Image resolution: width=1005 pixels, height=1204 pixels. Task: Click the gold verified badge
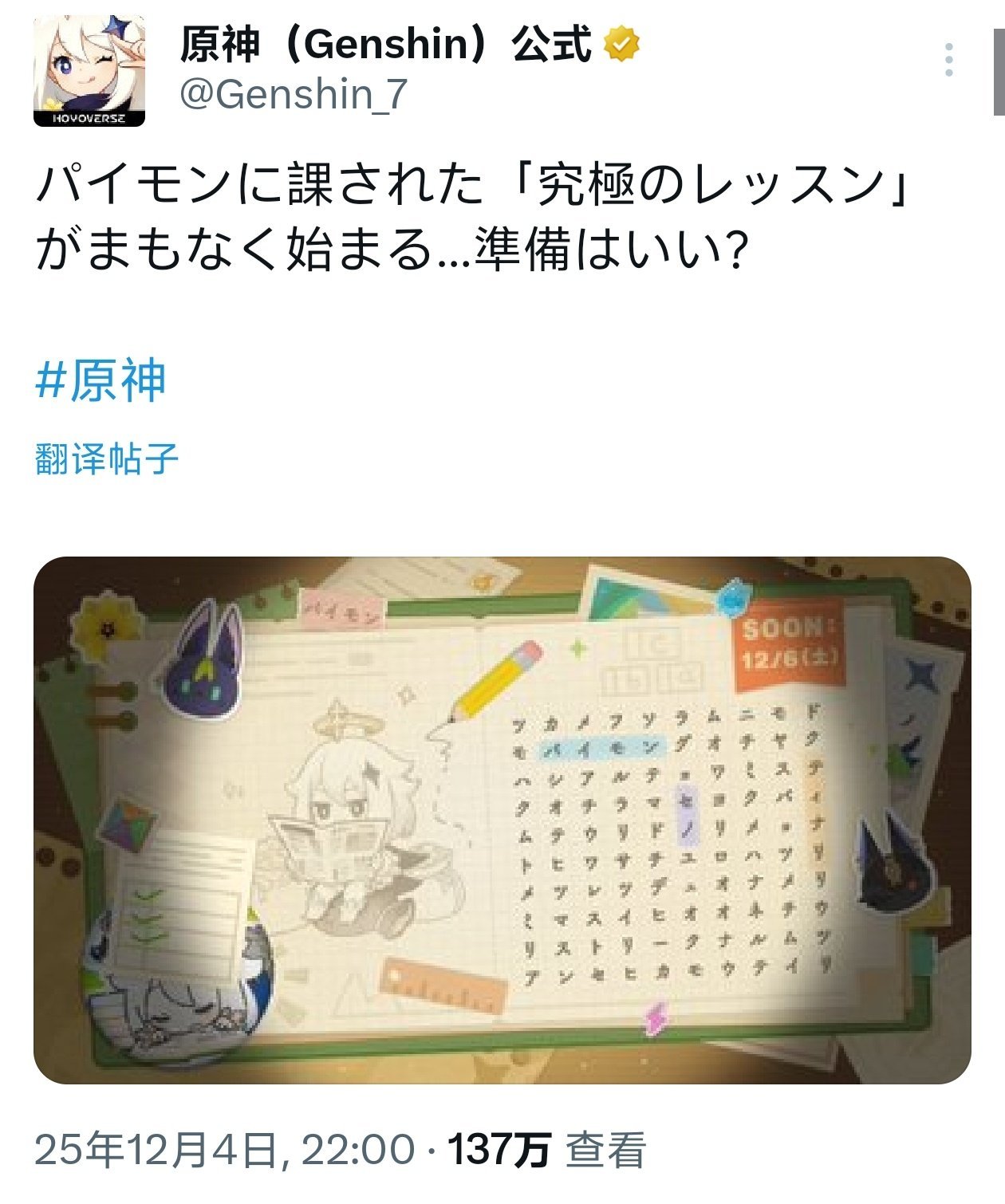pos(621,44)
